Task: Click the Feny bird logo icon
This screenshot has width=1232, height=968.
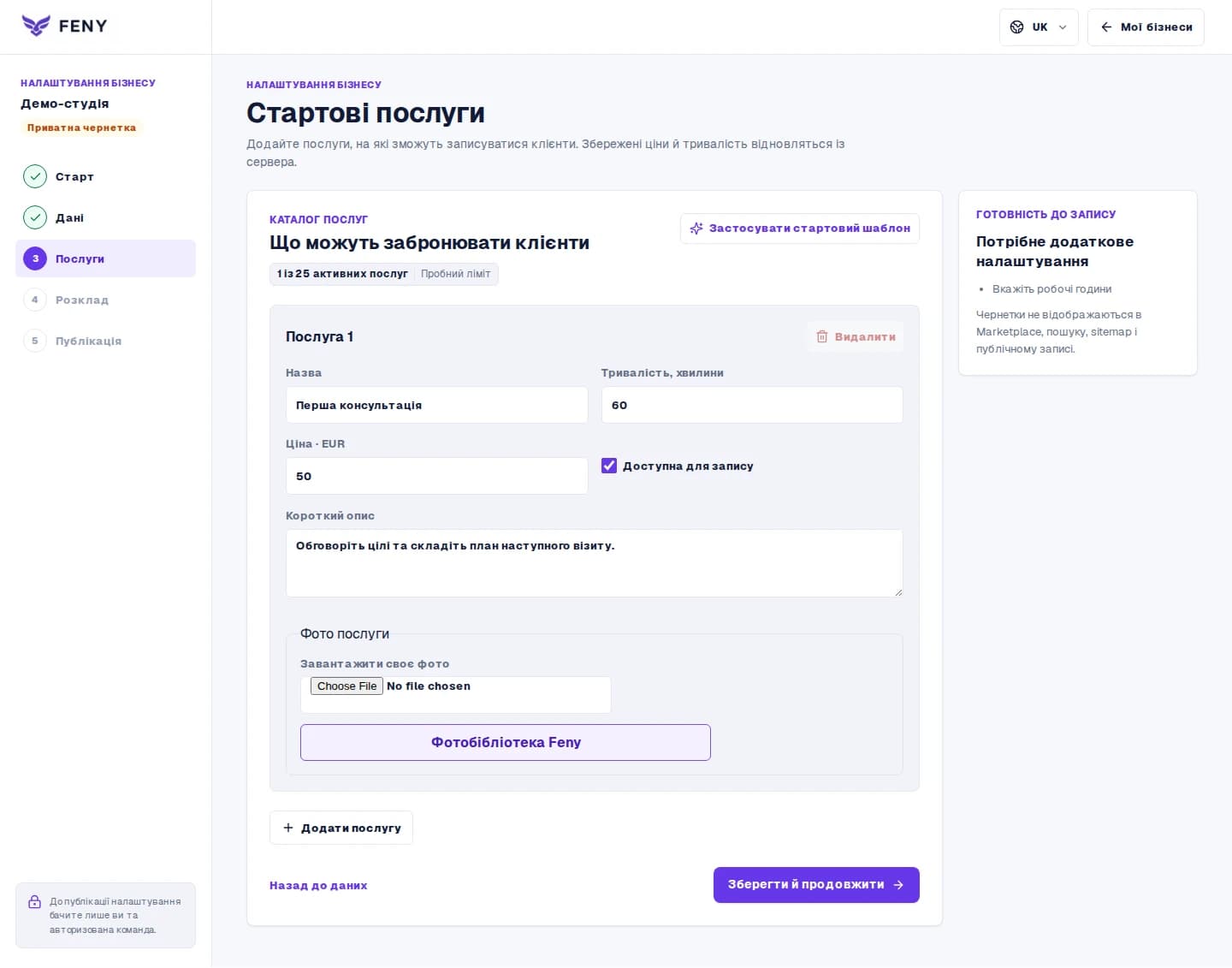Action: (36, 26)
